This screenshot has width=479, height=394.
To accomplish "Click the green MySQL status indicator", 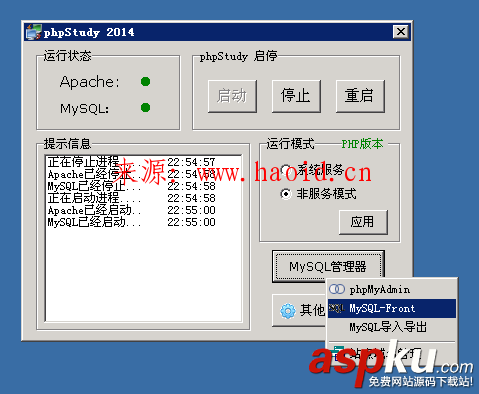I will pos(145,107).
